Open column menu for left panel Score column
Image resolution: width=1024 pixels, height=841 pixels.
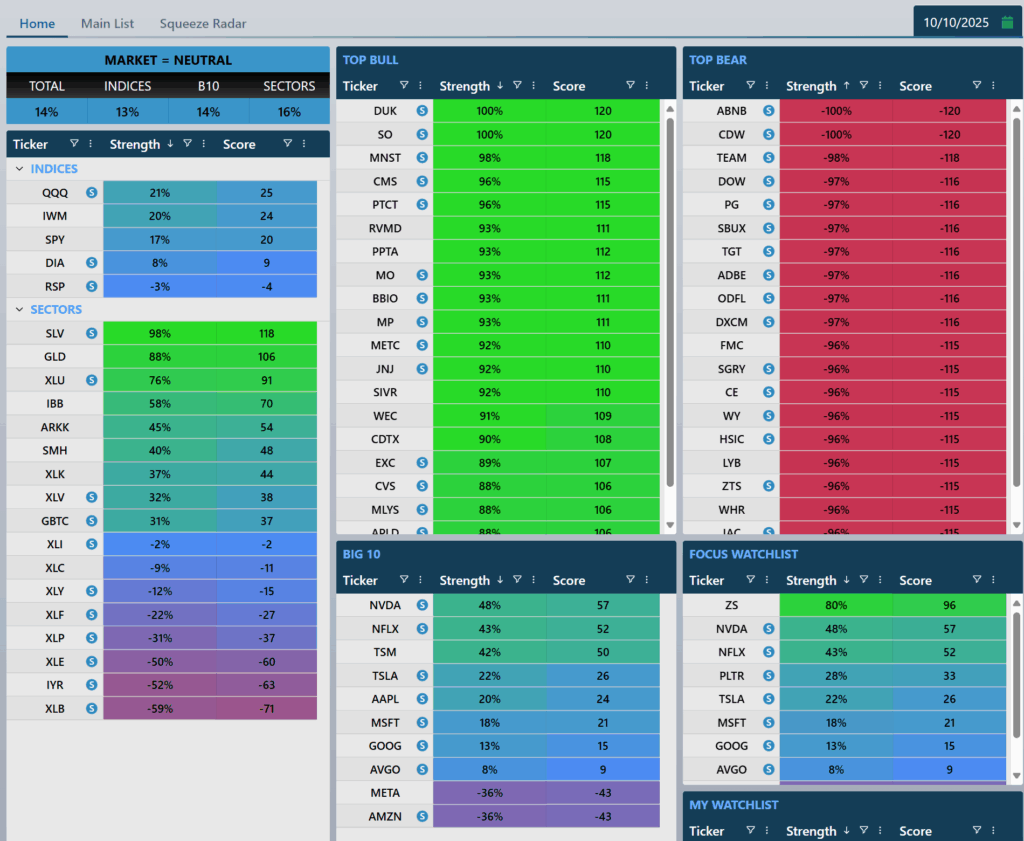tap(303, 144)
